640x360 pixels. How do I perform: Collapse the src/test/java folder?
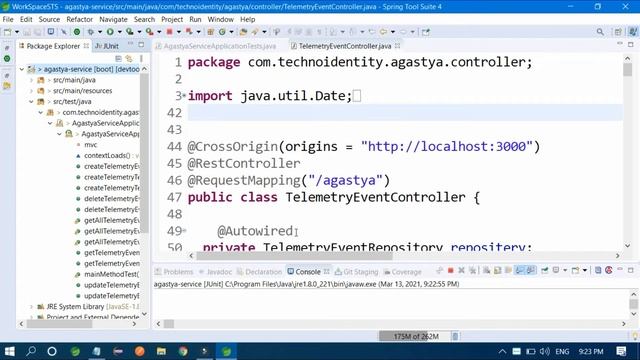(x=31, y=102)
